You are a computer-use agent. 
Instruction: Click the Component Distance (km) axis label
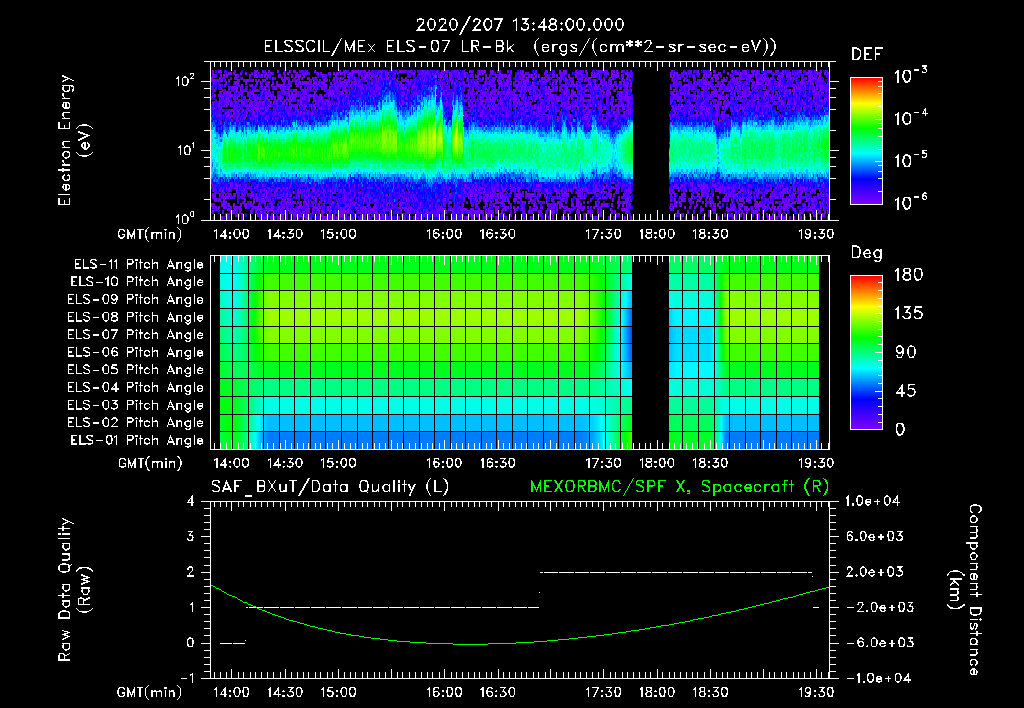[x=965, y=590]
